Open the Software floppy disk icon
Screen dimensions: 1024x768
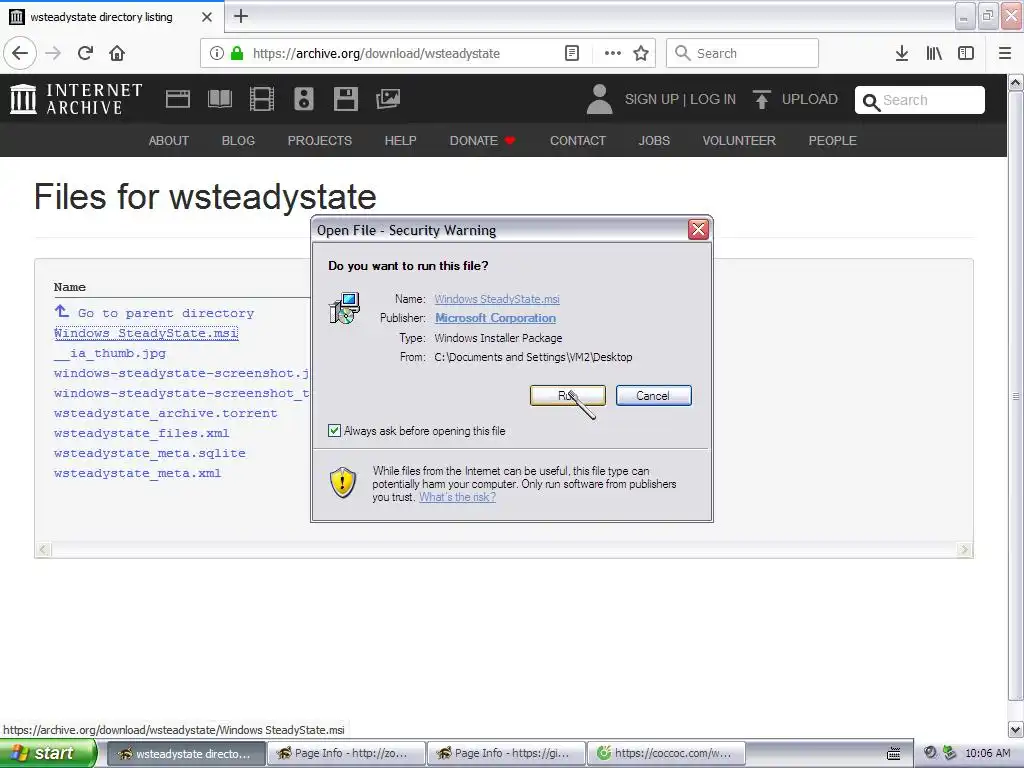click(345, 99)
